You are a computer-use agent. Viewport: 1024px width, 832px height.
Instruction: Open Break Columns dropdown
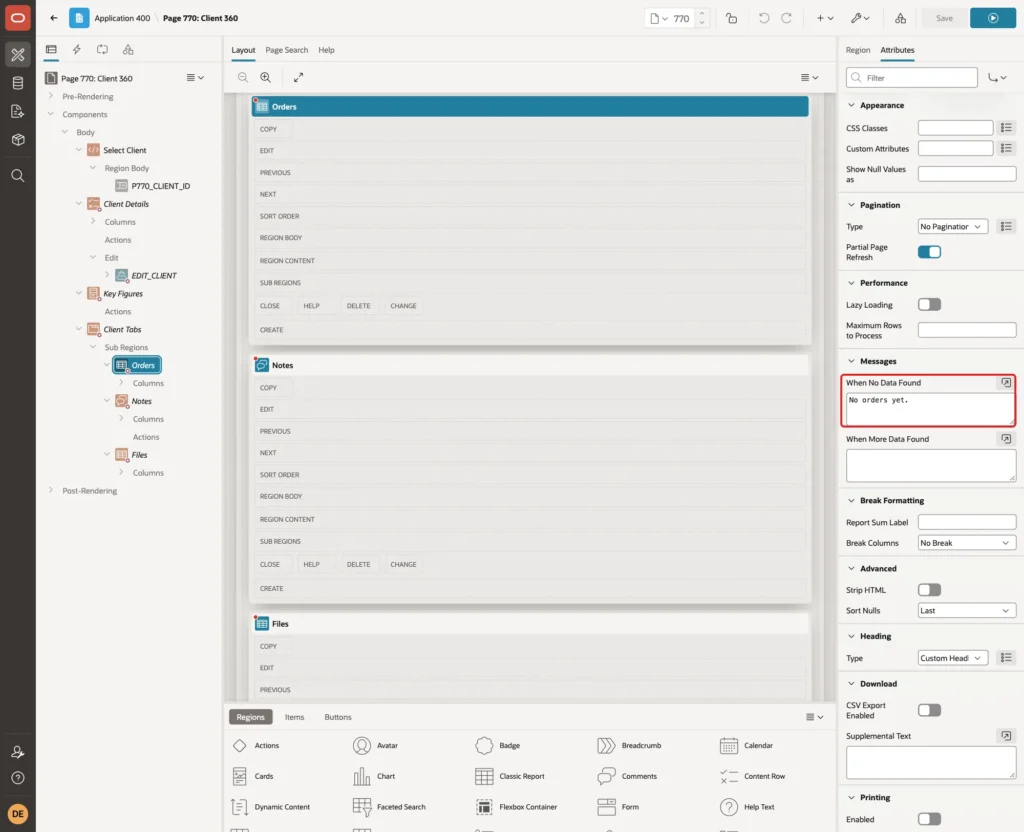coord(967,543)
